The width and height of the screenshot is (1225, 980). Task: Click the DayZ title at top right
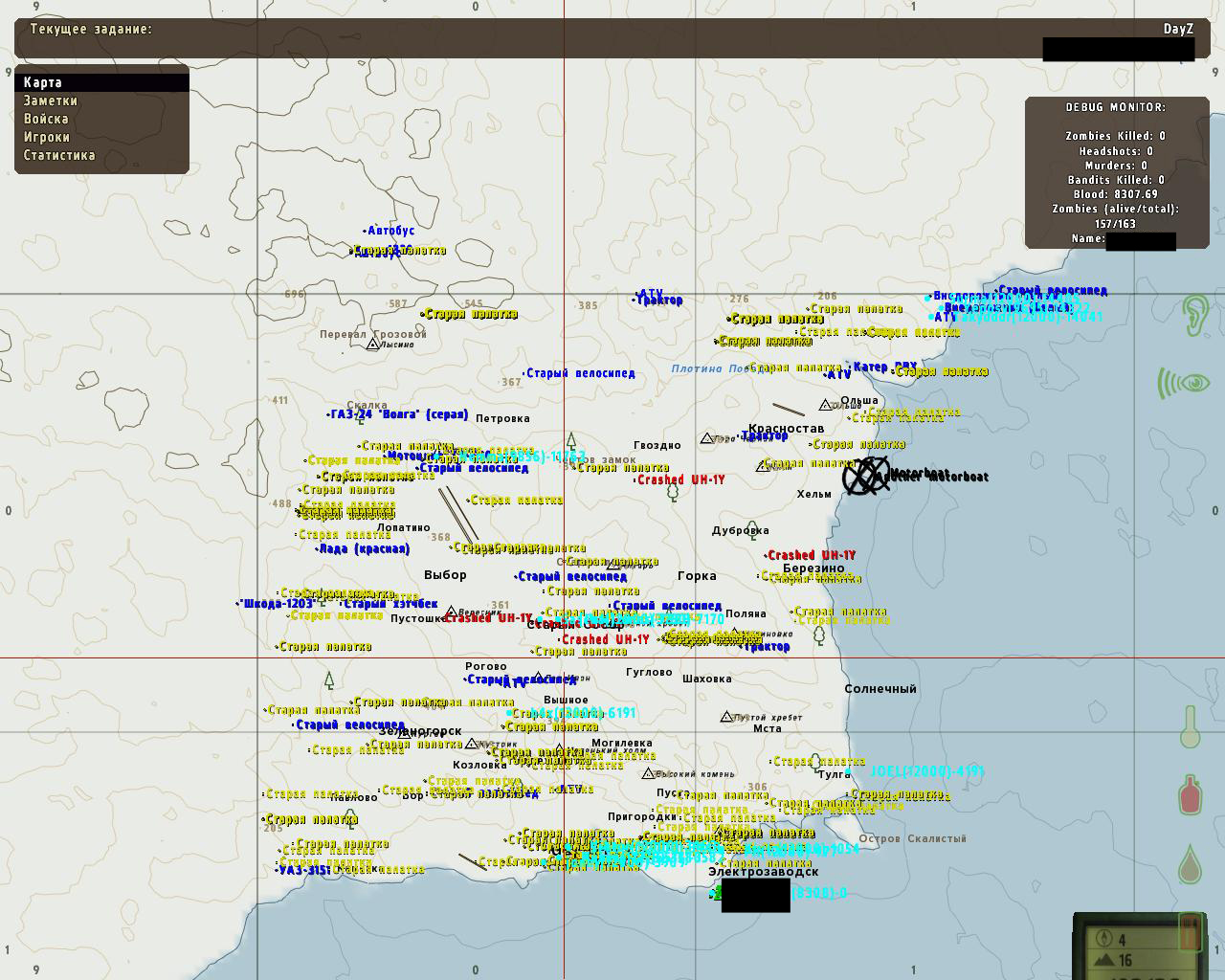tap(1178, 29)
